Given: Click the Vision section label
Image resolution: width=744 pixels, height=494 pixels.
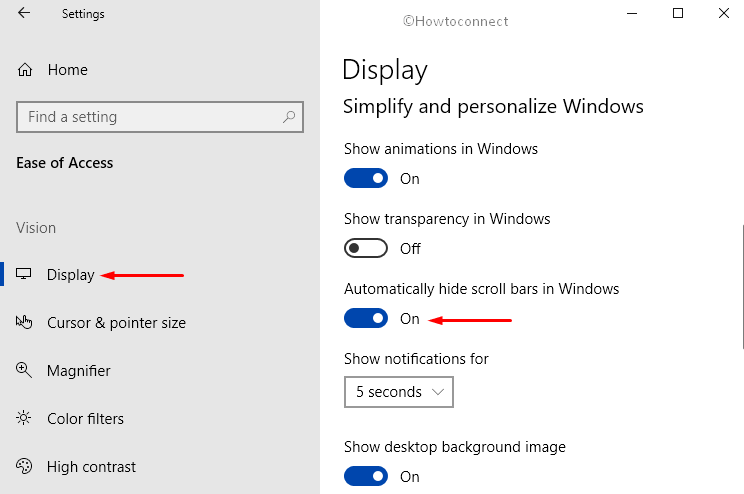Looking at the screenshot, I should click(x=36, y=228).
